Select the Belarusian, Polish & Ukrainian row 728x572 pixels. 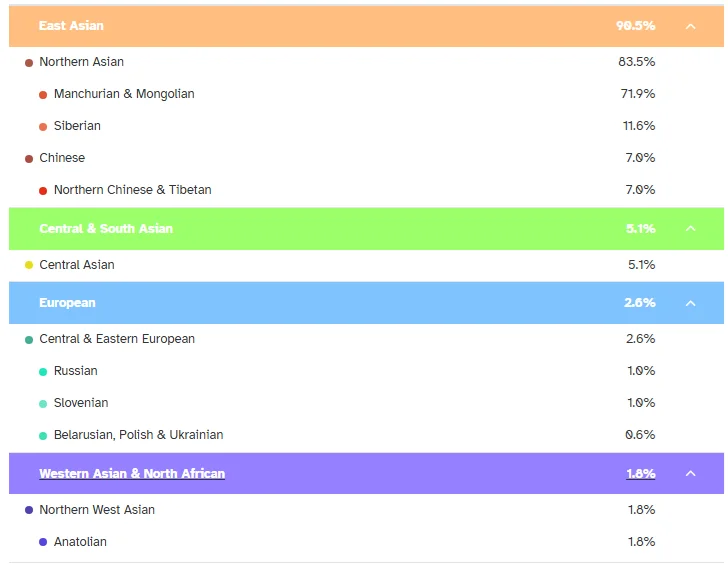[x=366, y=435]
